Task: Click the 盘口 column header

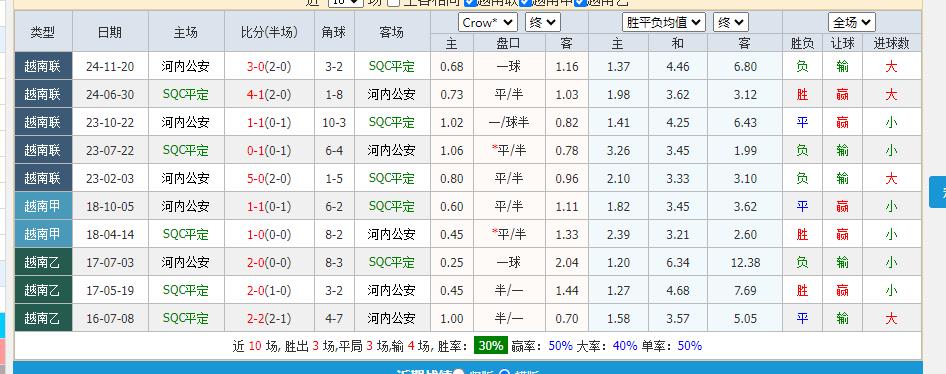Action: coord(509,43)
